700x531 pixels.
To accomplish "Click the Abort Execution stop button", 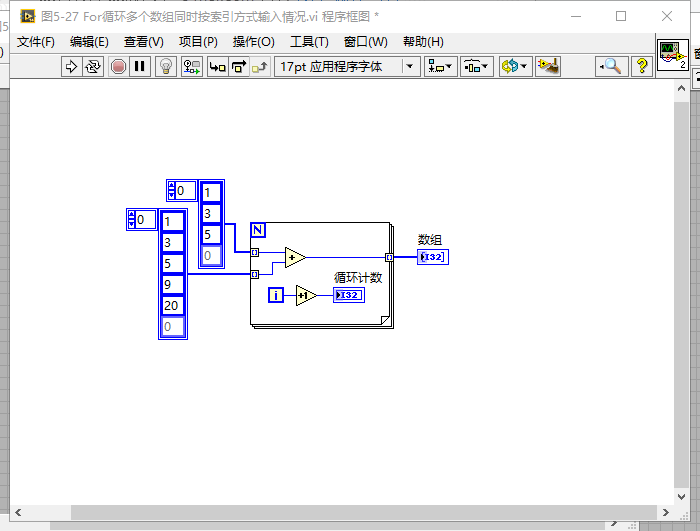I will [x=118, y=67].
